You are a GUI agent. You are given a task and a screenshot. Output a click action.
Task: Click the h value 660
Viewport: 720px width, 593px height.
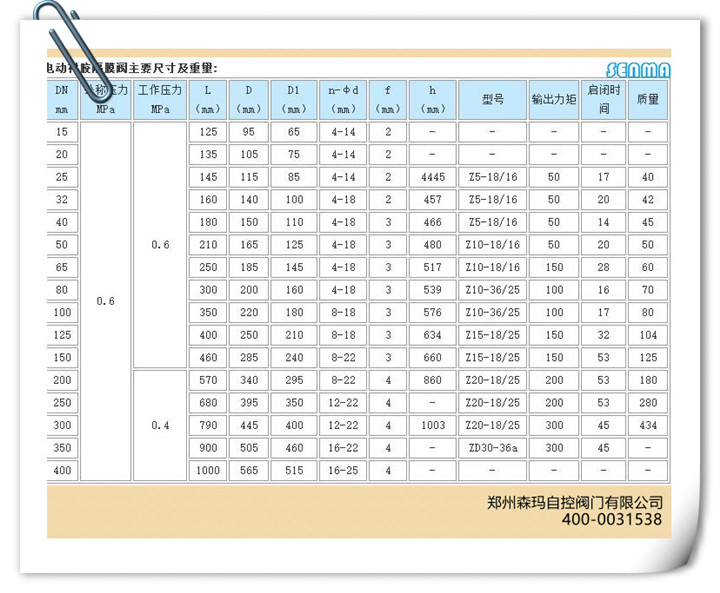coord(433,357)
